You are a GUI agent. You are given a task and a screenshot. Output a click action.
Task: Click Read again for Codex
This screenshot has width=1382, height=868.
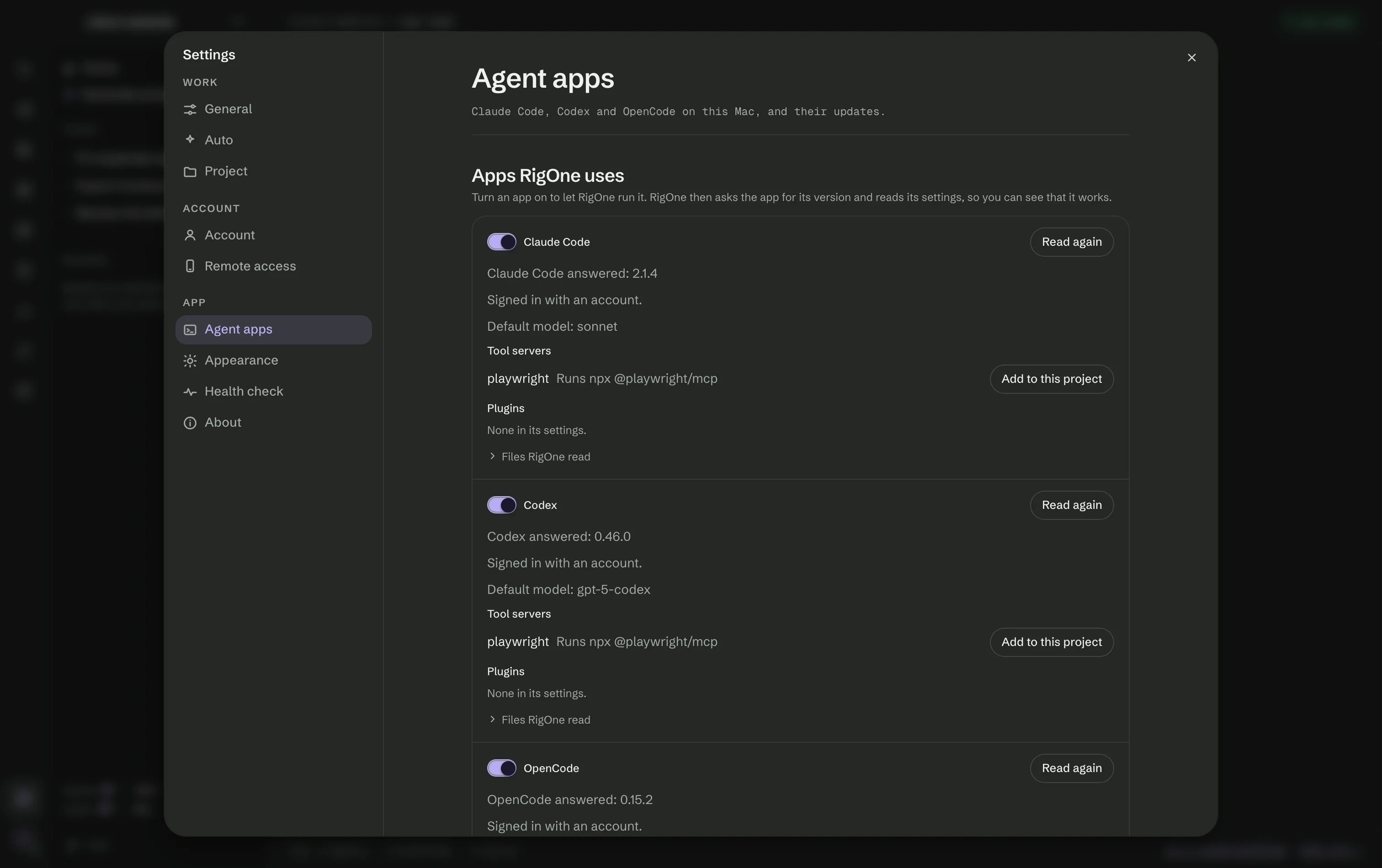(1072, 505)
